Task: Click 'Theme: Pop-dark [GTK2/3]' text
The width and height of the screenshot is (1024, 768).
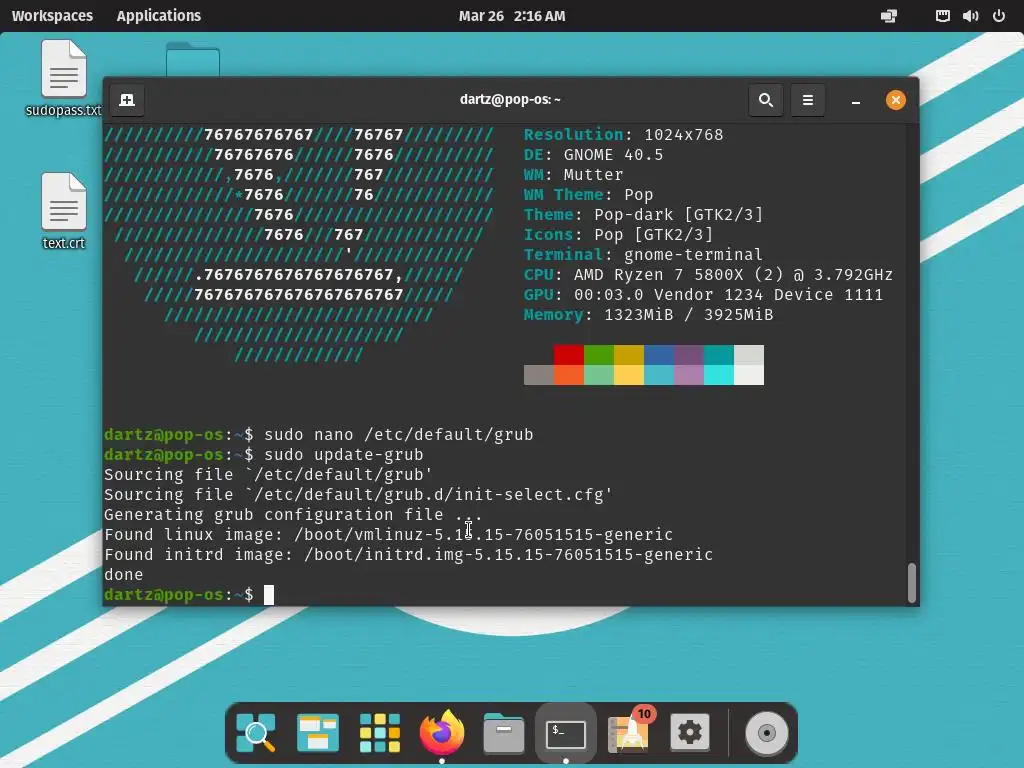Action: click(643, 215)
